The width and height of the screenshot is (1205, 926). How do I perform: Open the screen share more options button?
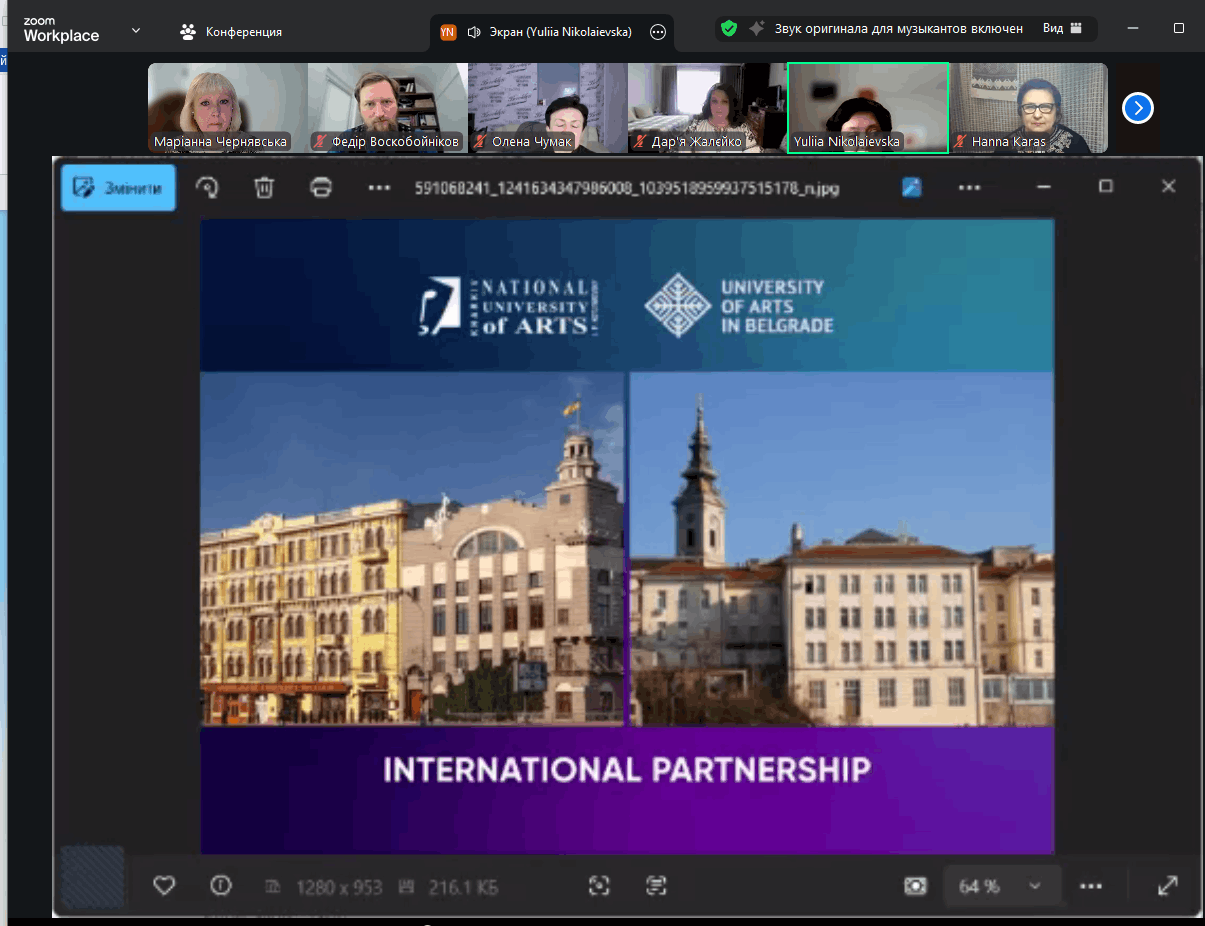pos(658,32)
